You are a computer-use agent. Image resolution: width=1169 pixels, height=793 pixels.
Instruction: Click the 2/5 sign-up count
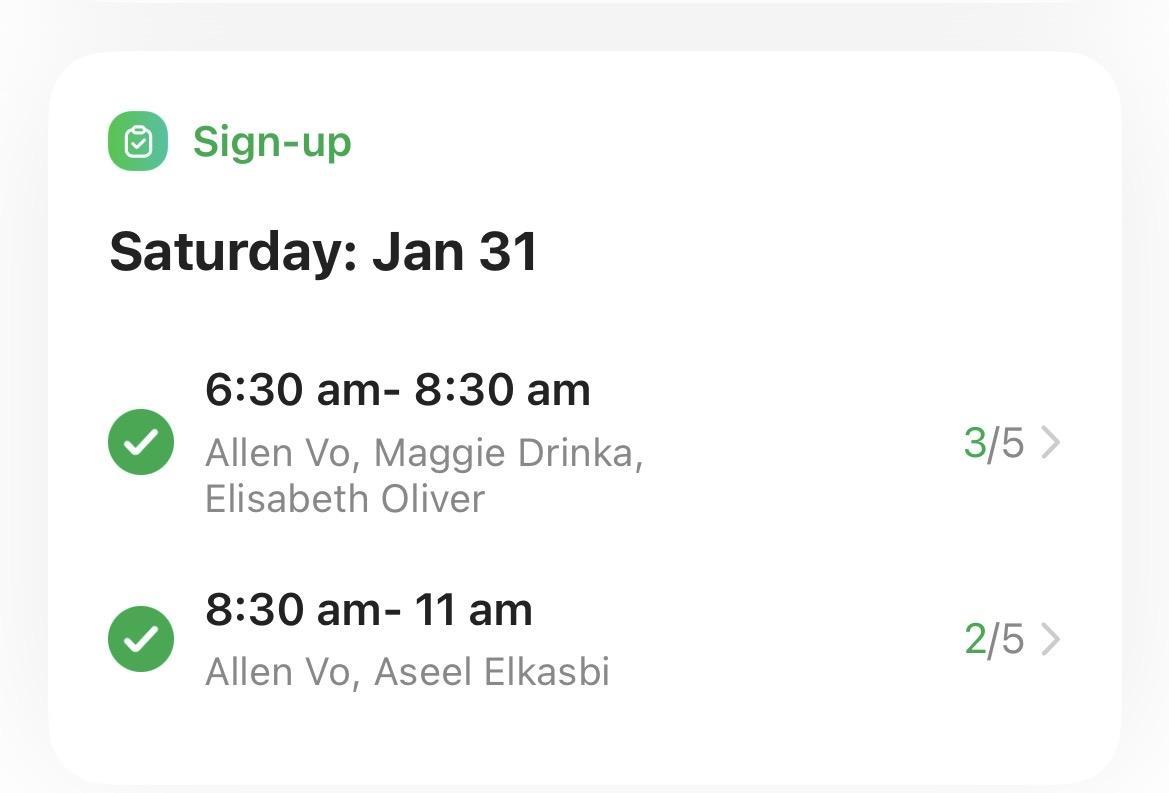994,639
